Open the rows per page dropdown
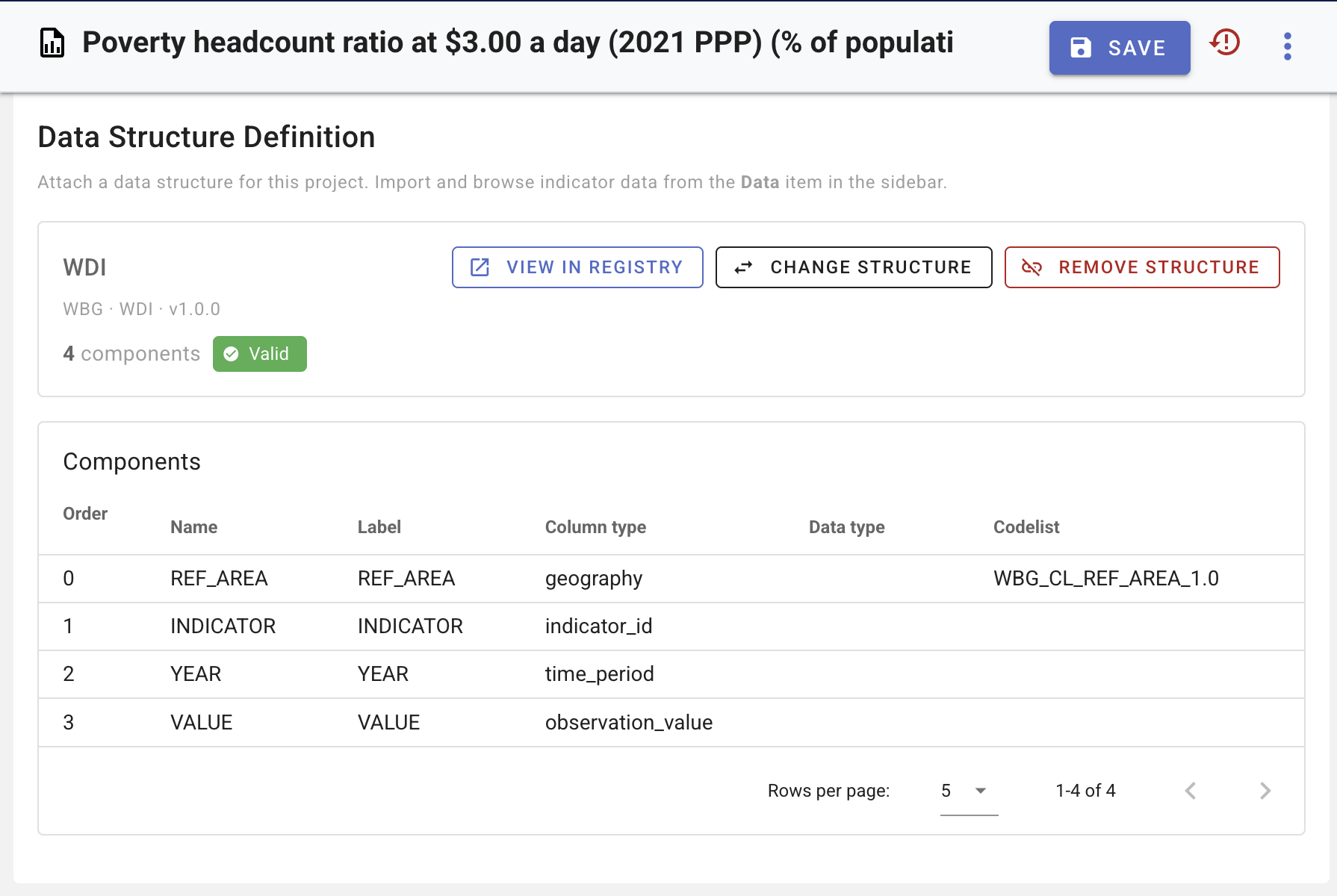 click(x=969, y=791)
